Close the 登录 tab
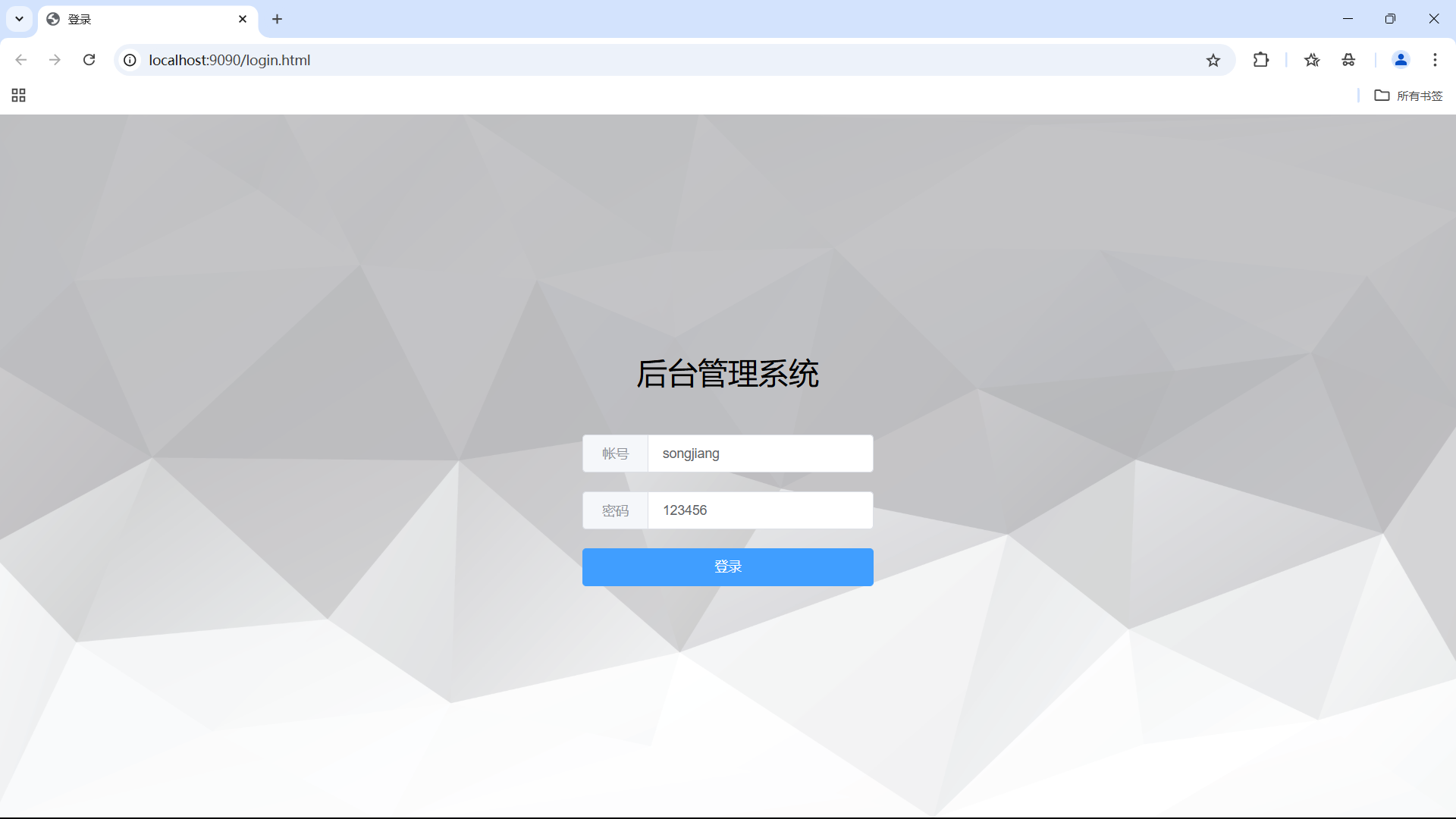This screenshot has height=819, width=1456. pyautogui.click(x=243, y=19)
